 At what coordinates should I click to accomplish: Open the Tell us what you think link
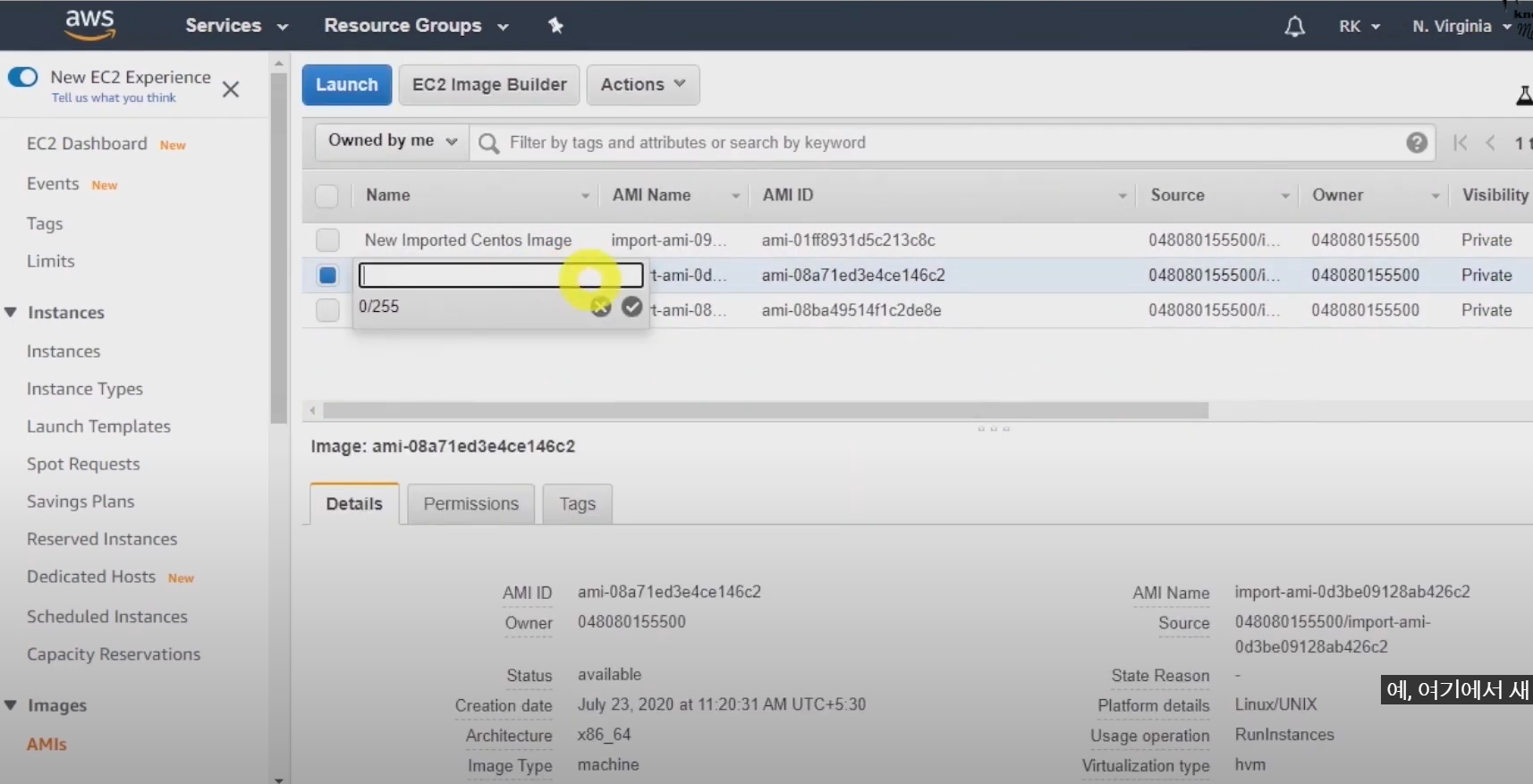pyautogui.click(x=114, y=98)
